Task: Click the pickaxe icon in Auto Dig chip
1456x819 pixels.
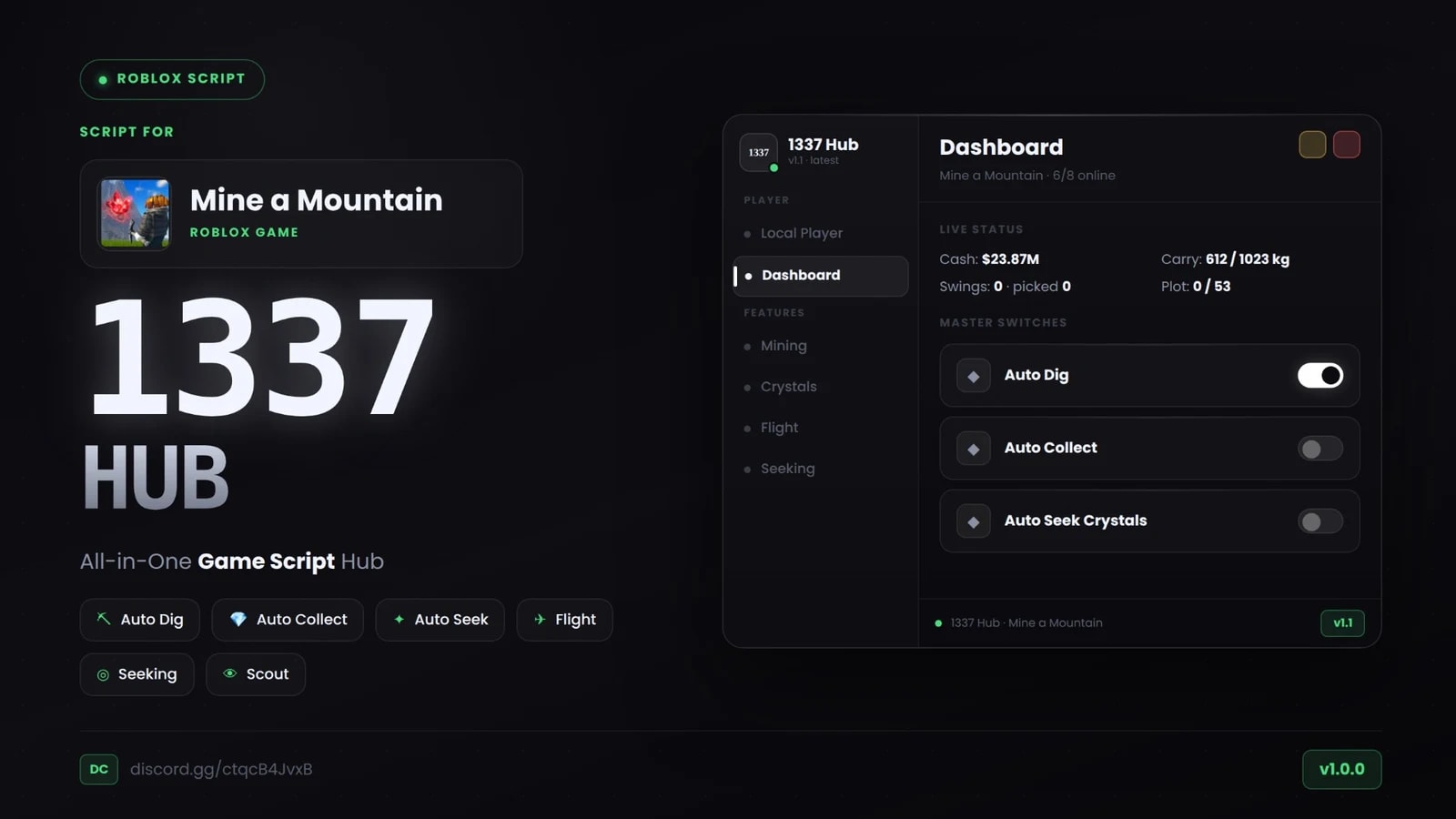Action: click(x=104, y=619)
